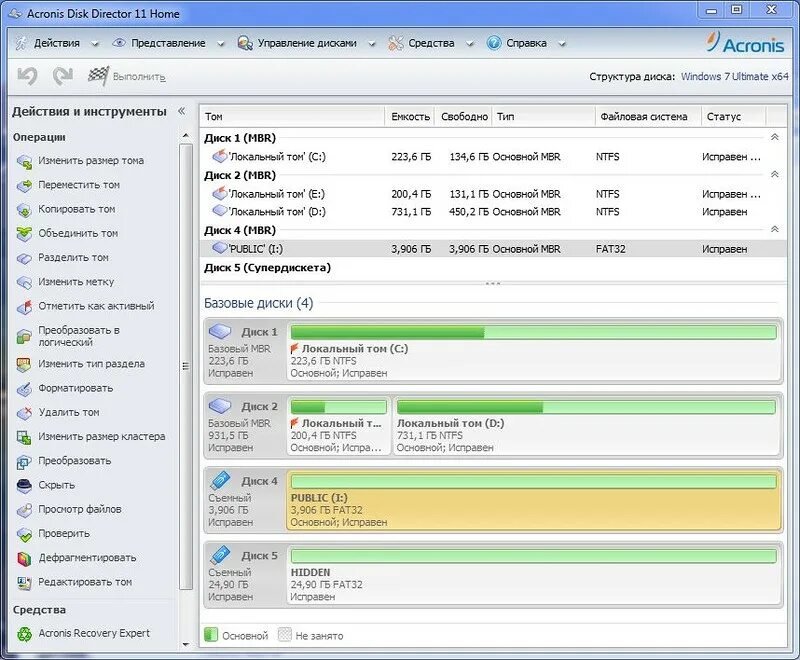Click the Диск 1 hard drive icon
This screenshot has width=800, height=660.
pyautogui.click(x=220, y=332)
